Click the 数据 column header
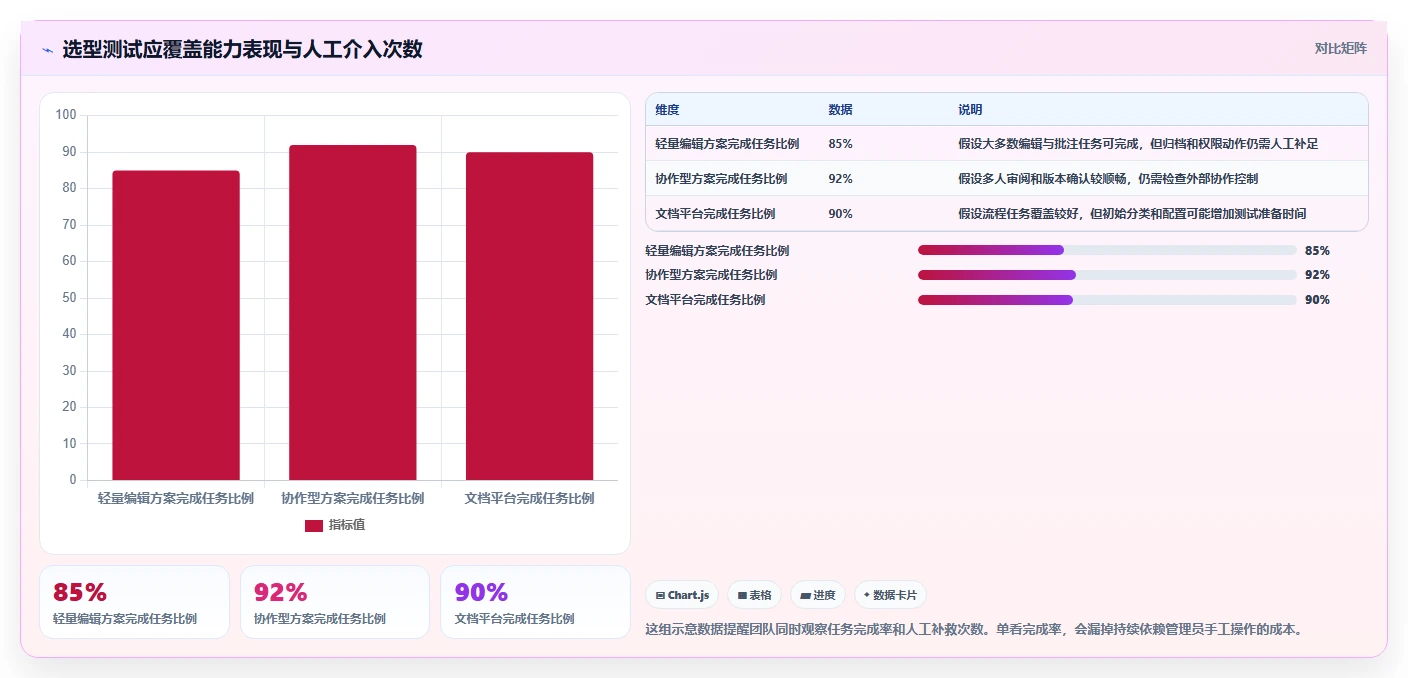Image resolution: width=1408 pixels, height=678 pixels. (x=840, y=110)
